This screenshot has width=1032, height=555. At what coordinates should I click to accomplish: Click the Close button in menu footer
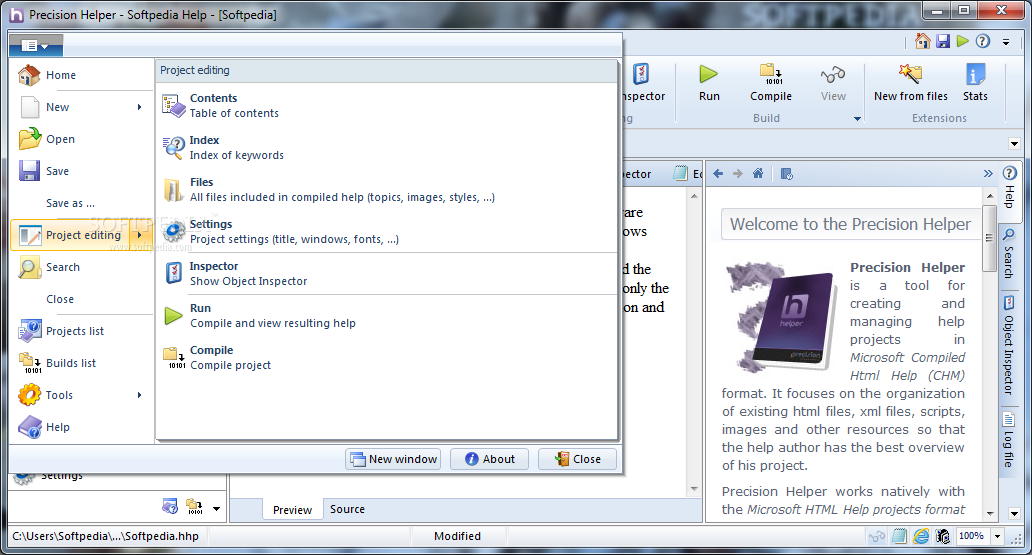[577, 459]
